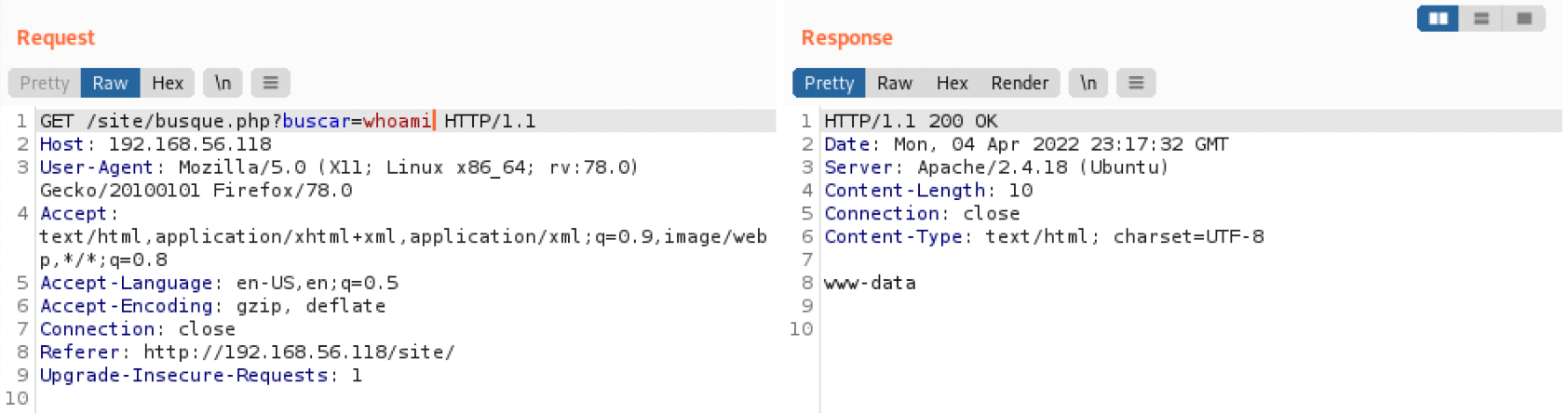This screenshot has height=413, width=1568.
Task: Open the Render tab in Response
Action: click(1020, 83)
